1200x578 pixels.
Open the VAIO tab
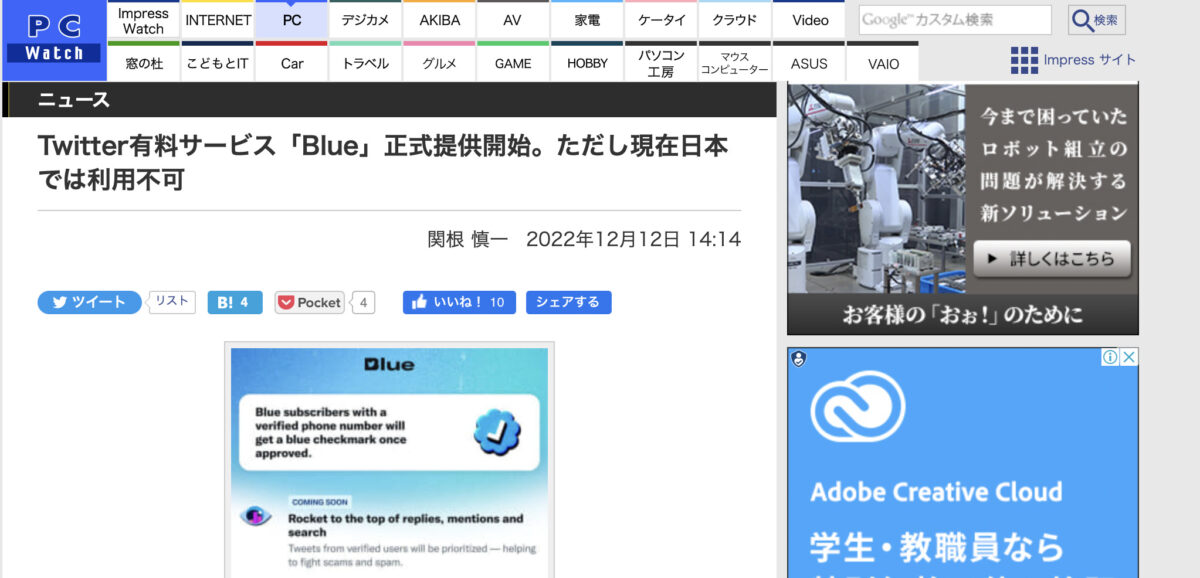tap(883, 62)
